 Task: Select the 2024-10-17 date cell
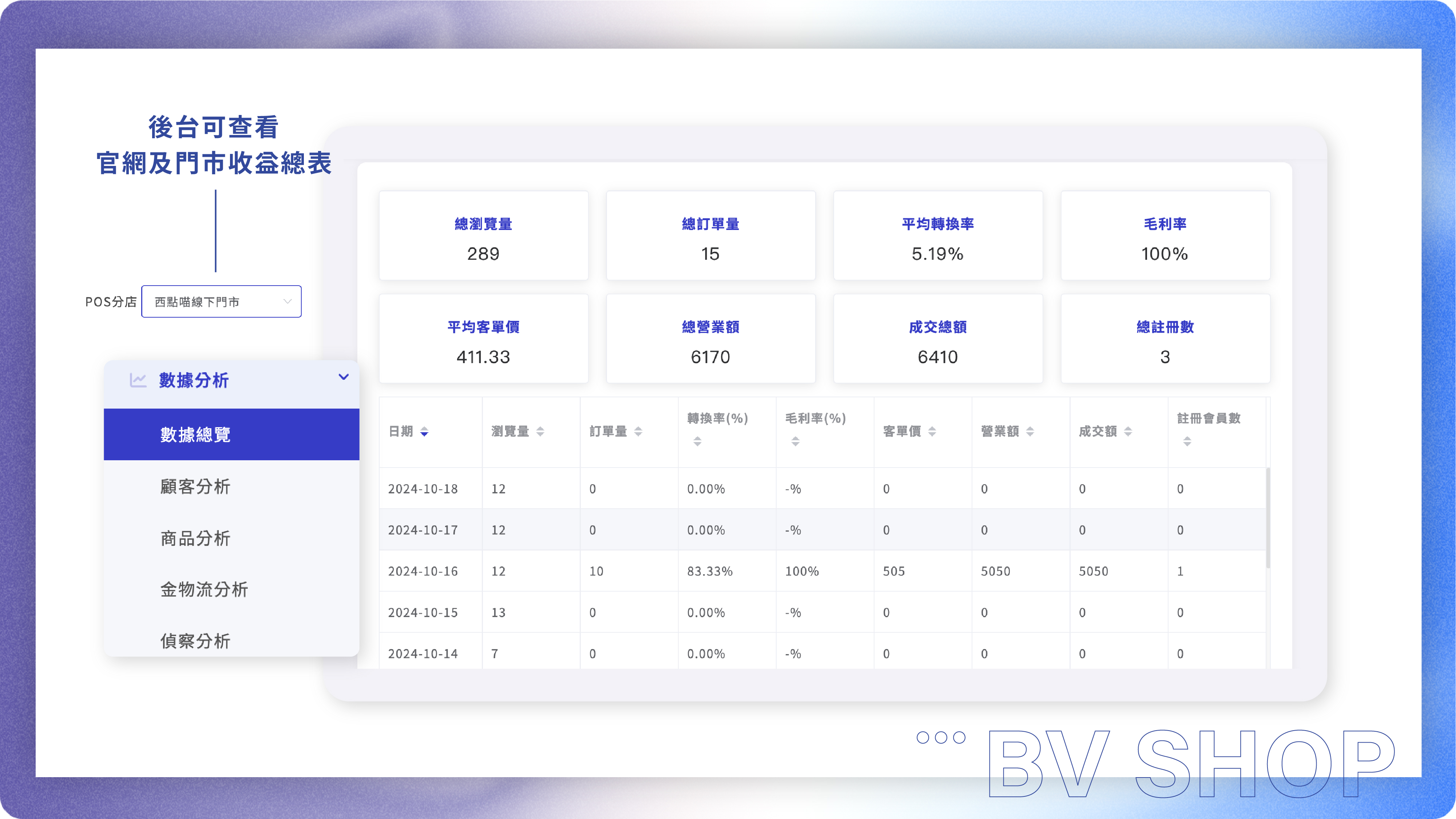pos(431,530)
